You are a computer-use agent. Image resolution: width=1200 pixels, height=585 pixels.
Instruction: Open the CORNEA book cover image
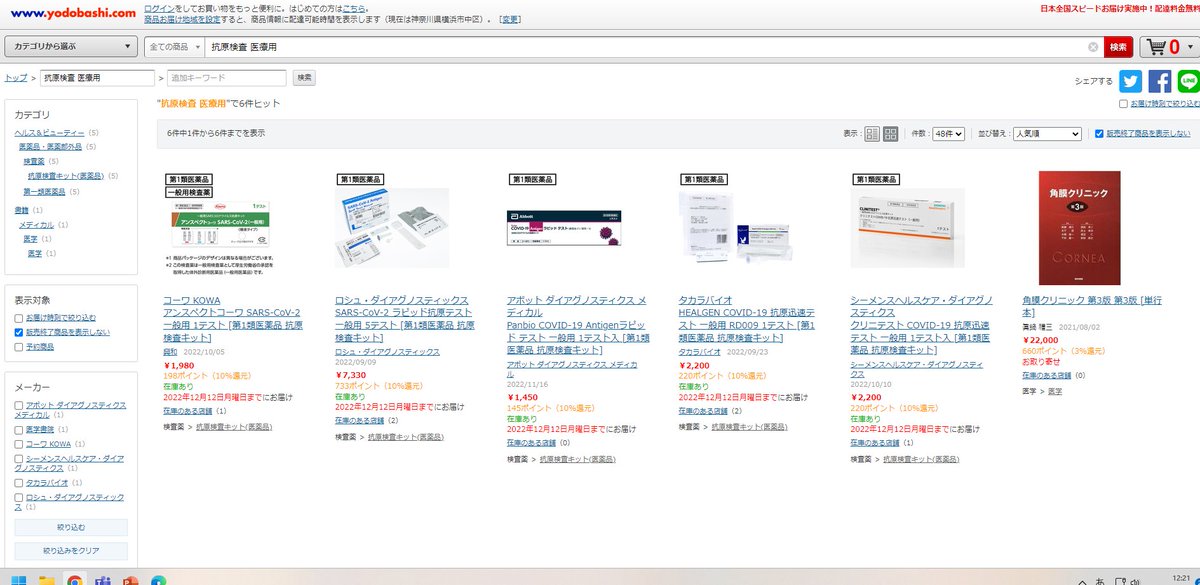point(1080,228)
